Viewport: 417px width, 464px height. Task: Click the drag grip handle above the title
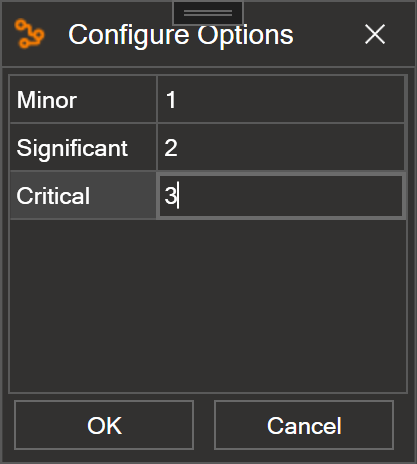[x=208, y=13]
